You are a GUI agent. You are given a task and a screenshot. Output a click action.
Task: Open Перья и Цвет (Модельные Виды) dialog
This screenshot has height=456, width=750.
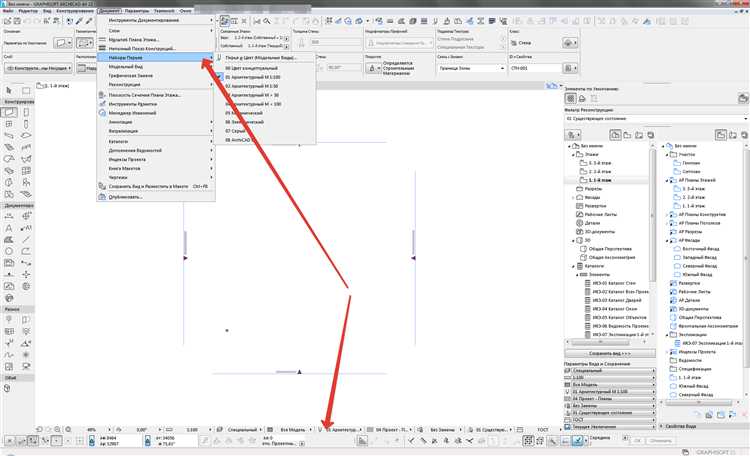261,57
